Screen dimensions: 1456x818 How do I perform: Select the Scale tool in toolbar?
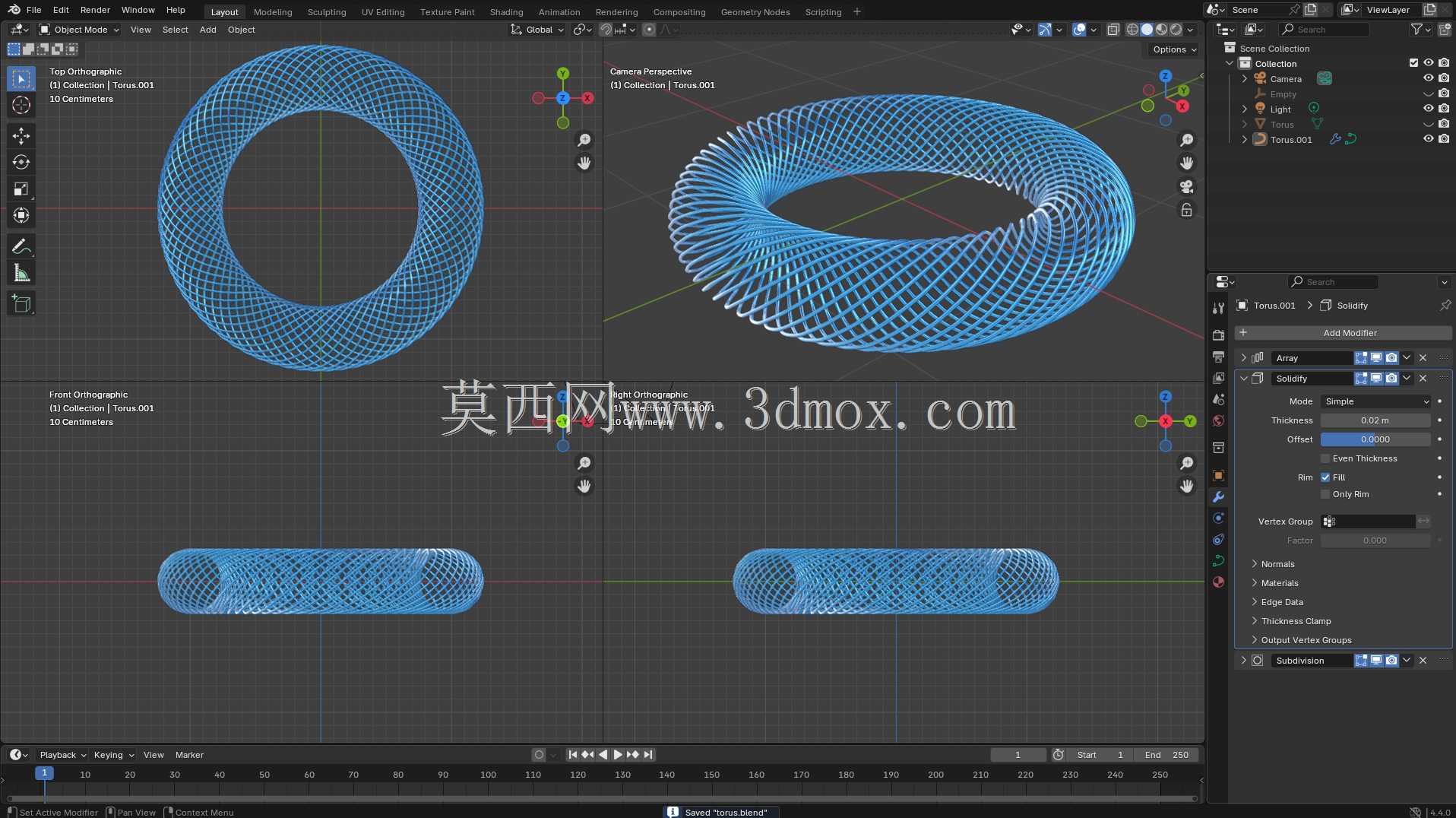21,189
